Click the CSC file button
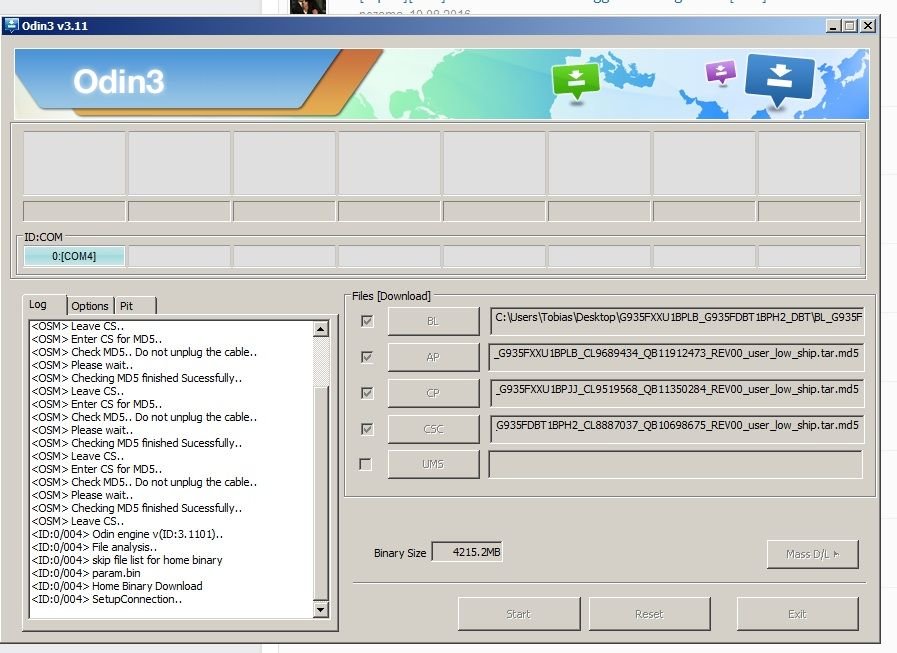 (433, 429)
